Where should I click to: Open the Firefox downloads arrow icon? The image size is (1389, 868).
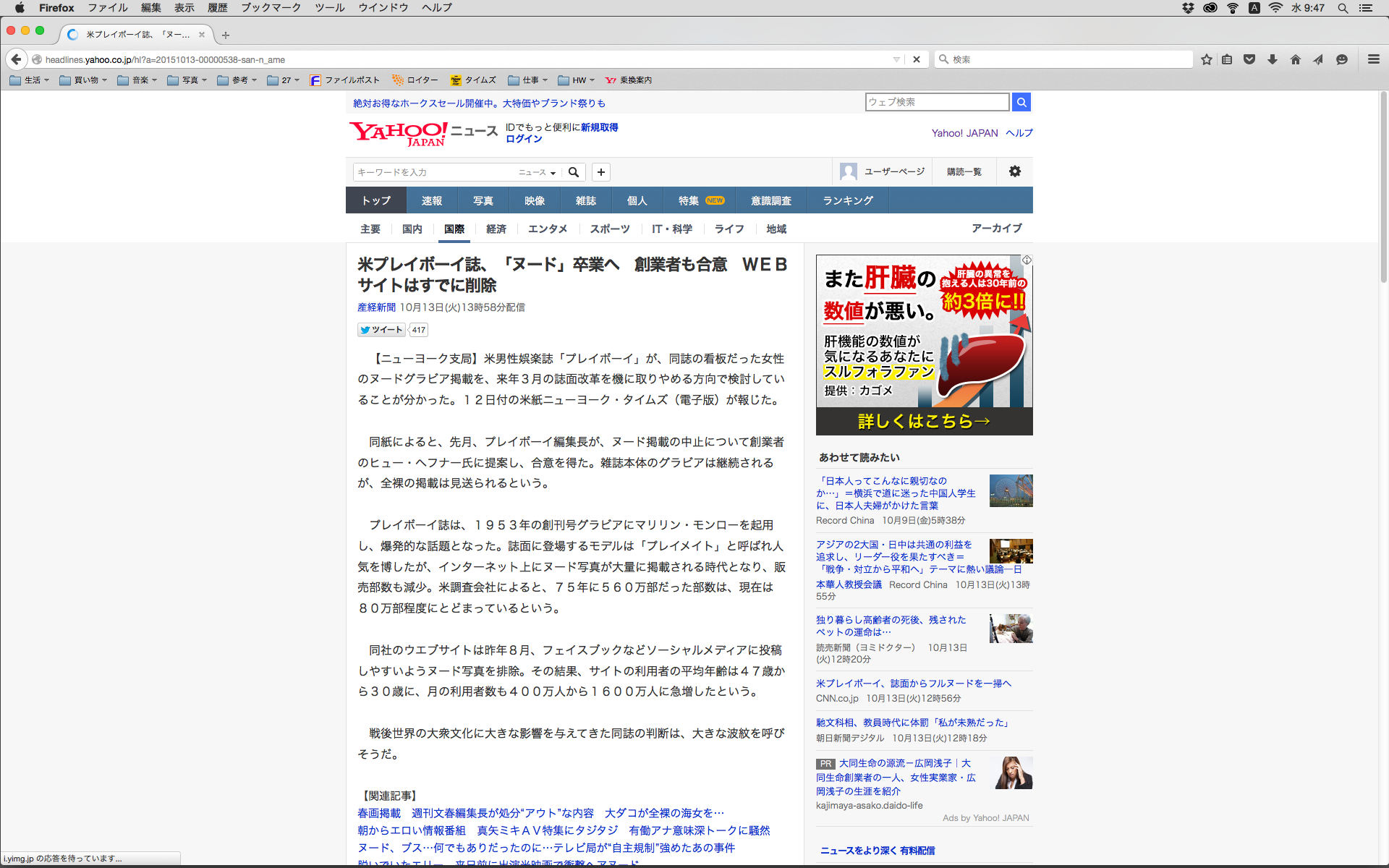[1273, 59]
